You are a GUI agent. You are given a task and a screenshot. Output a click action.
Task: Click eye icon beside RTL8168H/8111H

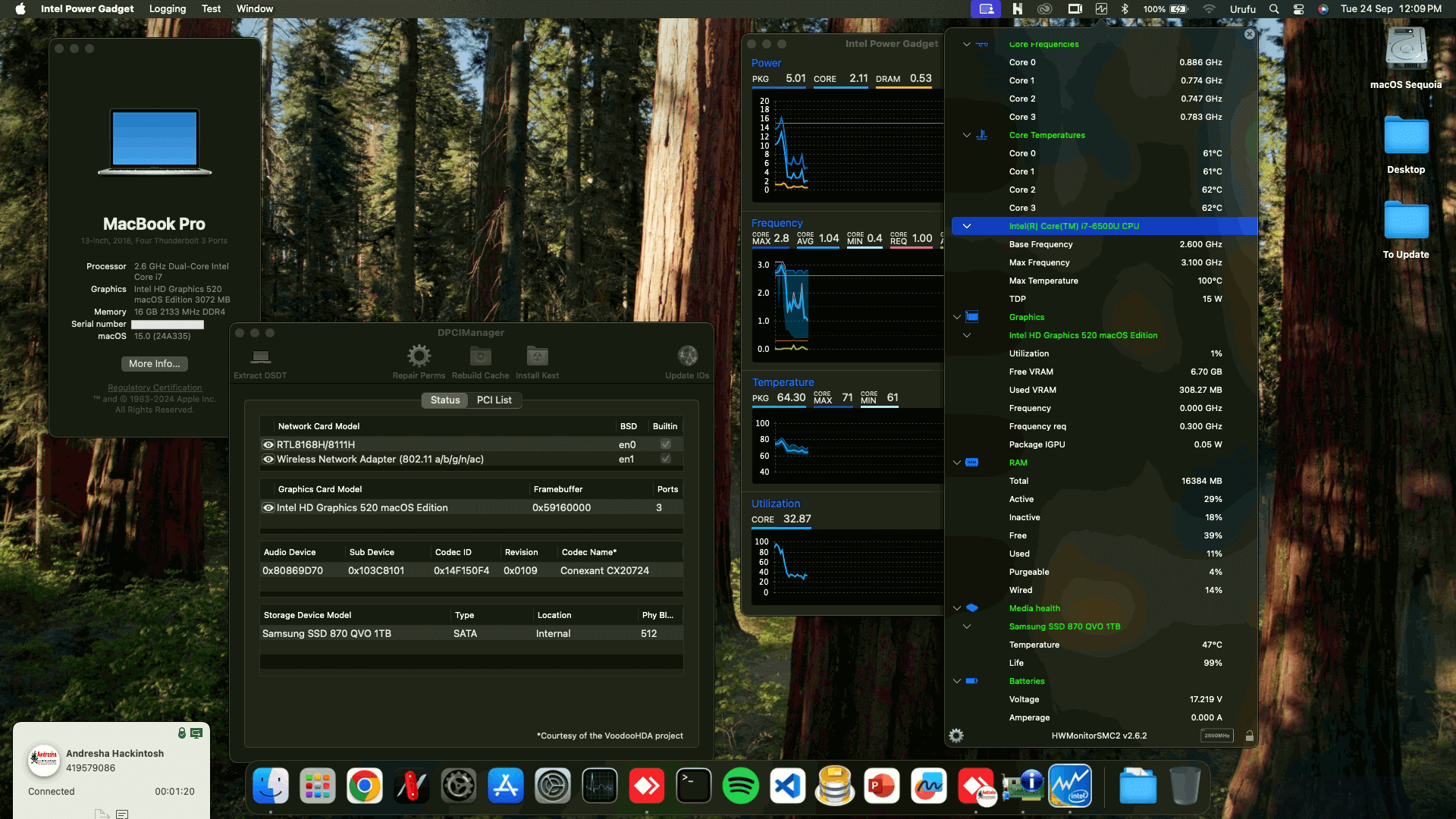click(x=268, y=445)
